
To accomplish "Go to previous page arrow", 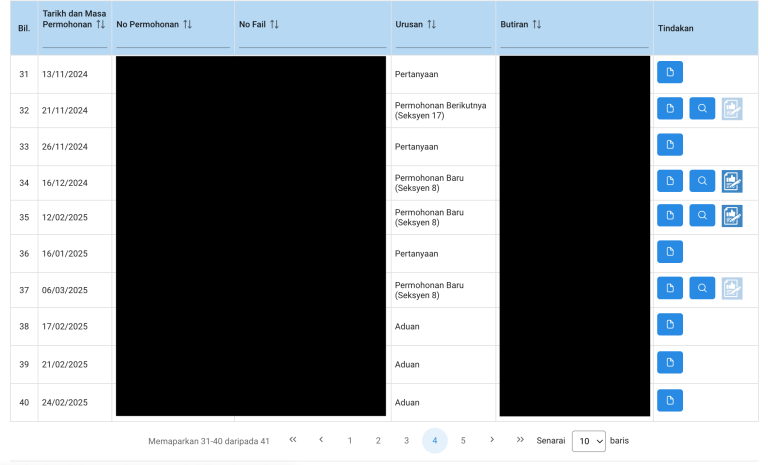I will [321, 440].
